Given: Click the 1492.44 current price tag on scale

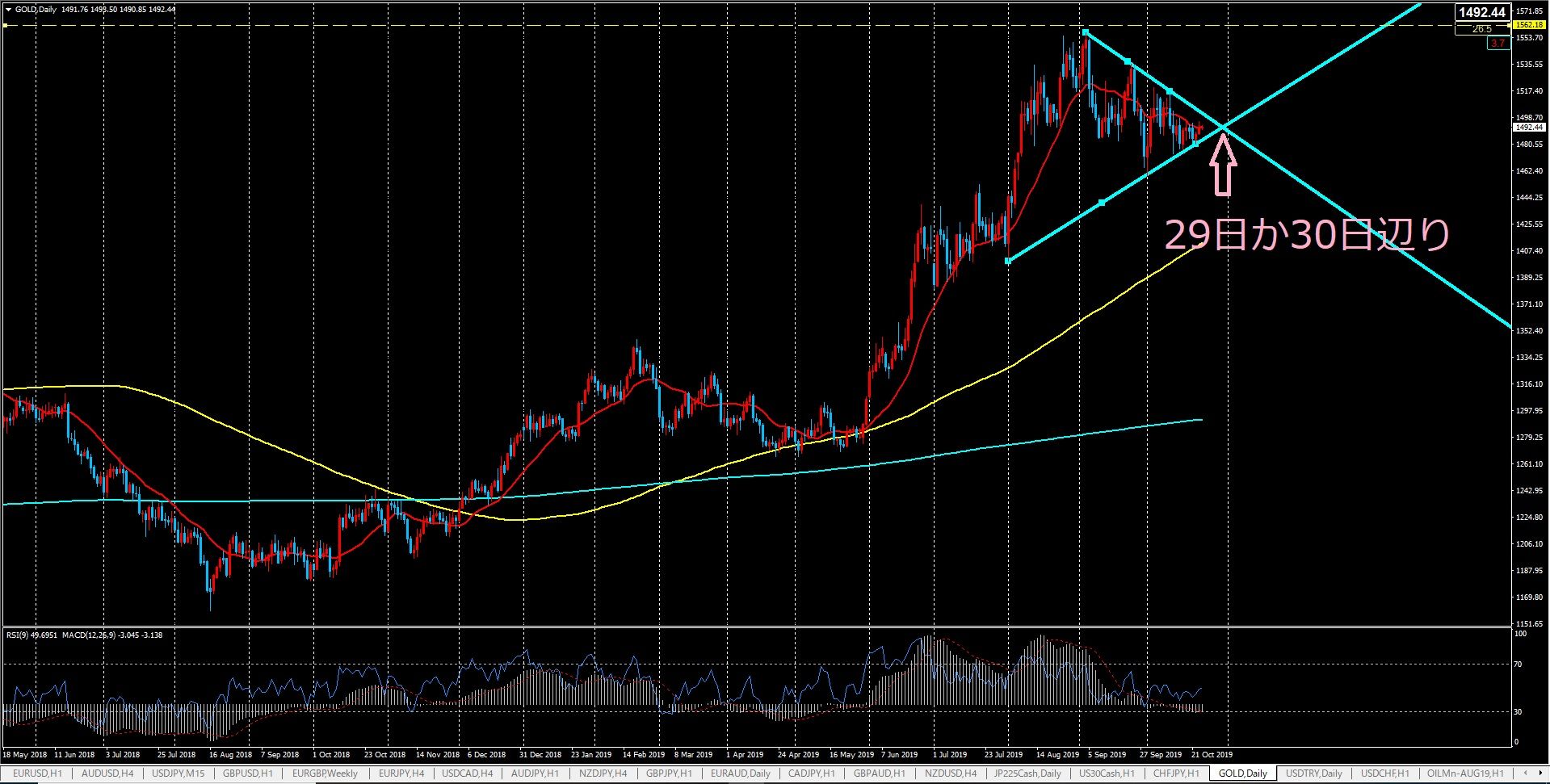Looking at the screenshot, I should point(1529,128).
